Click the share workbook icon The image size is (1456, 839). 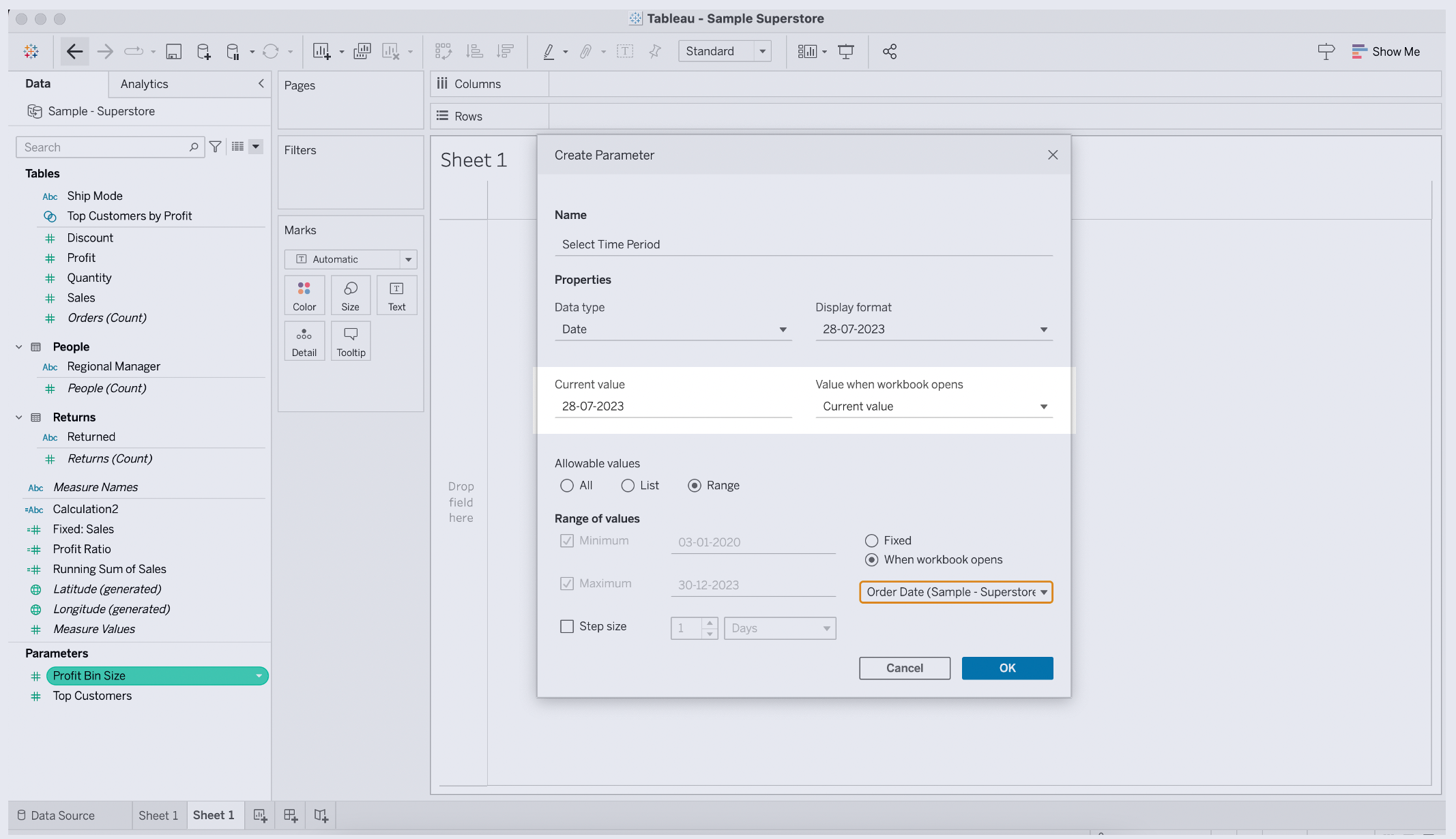(889, 52)
